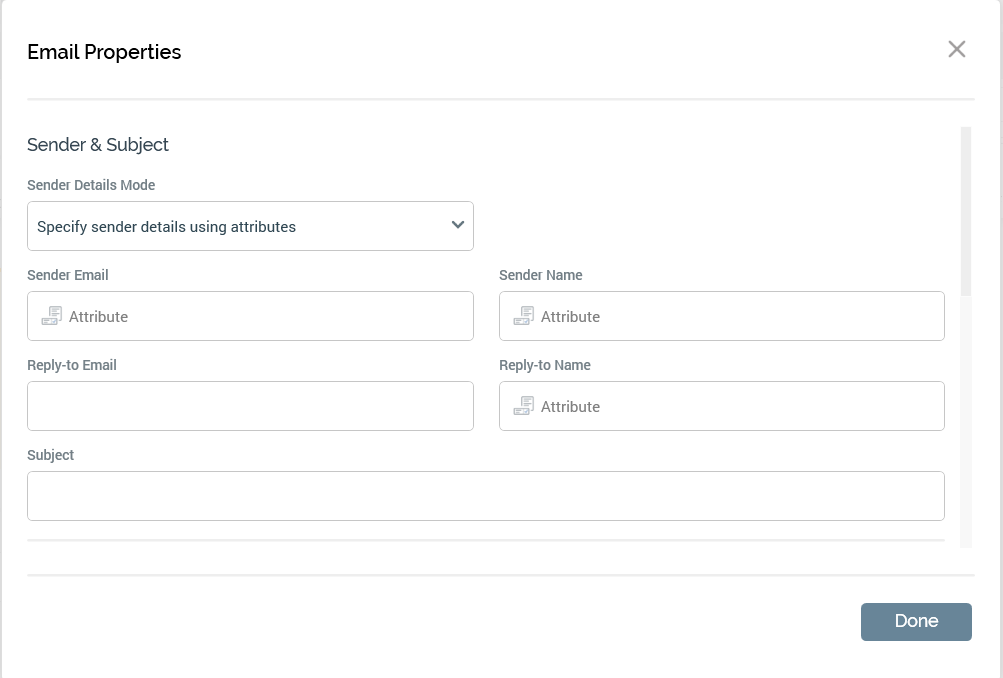Click inside the Reply-to Email field
The height and width of the screenshot is (678, 1003).
click(250, 405)
